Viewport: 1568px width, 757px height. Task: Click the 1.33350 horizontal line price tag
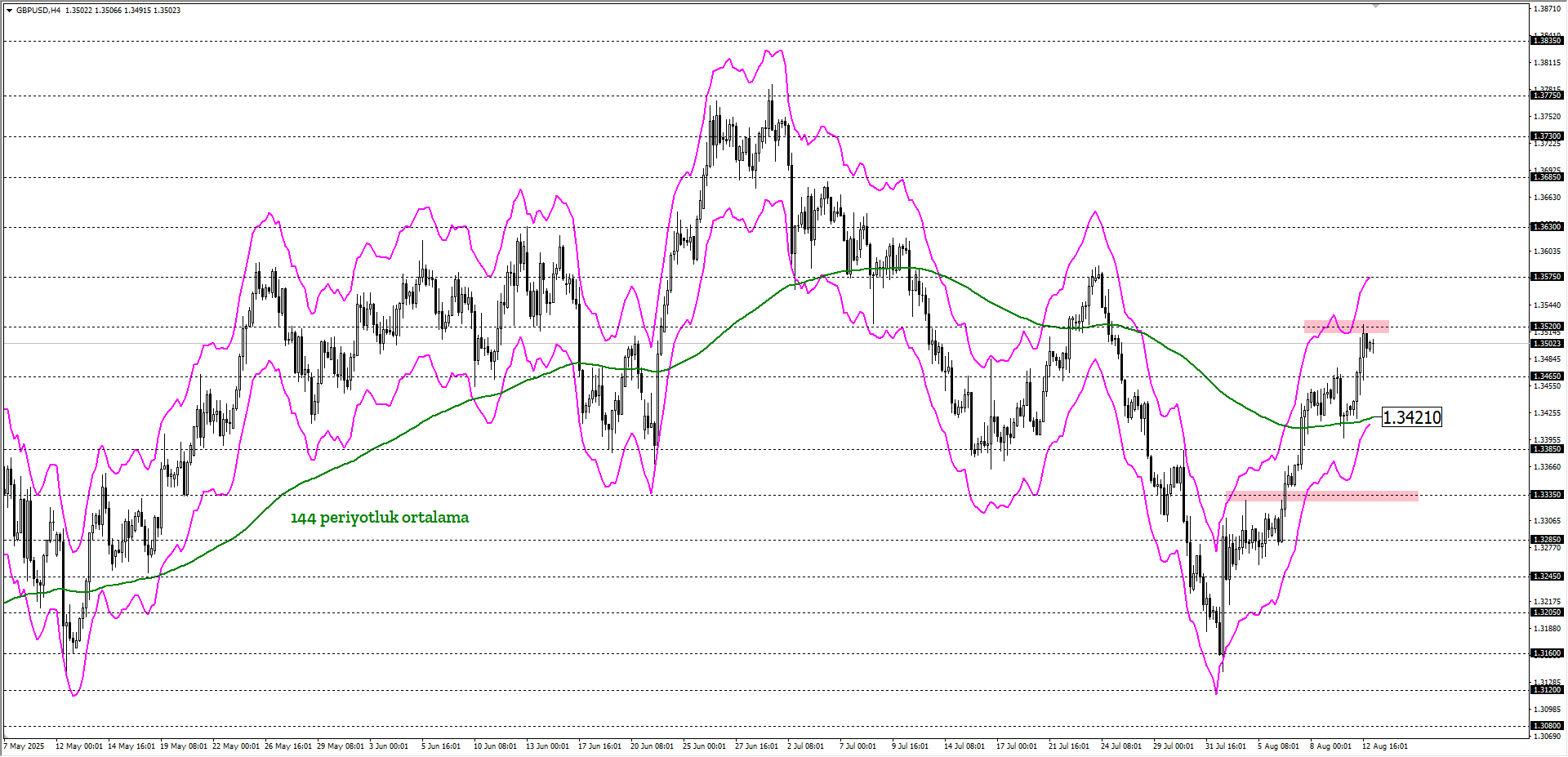coord(1547,495)
